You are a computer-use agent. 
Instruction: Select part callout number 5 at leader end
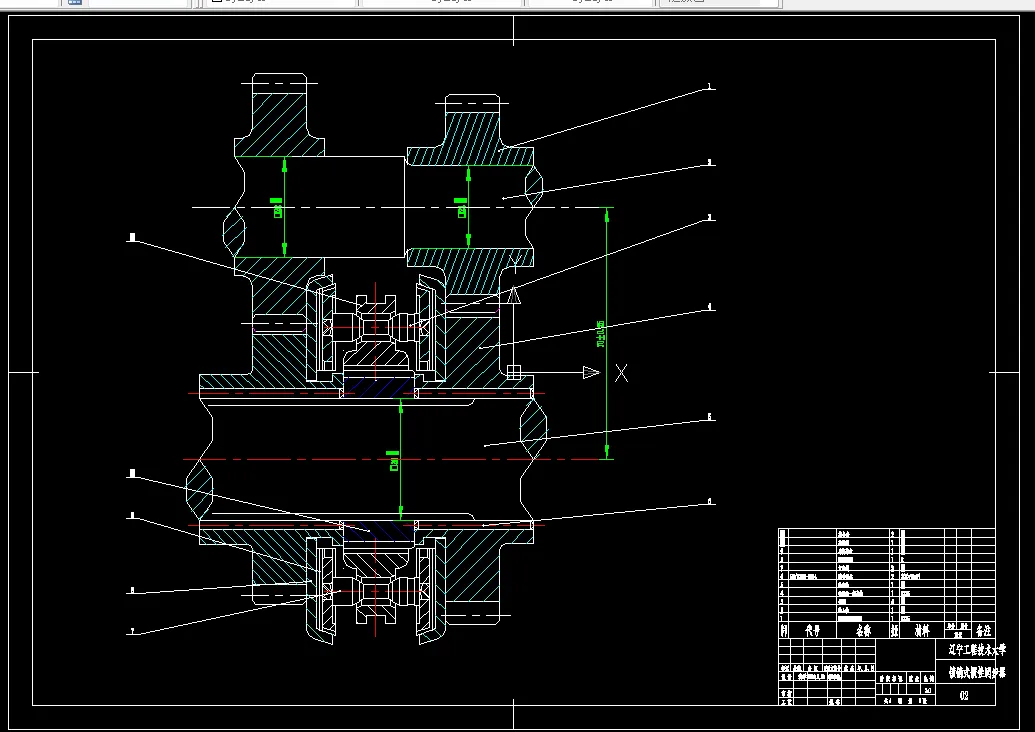coord(710,416)
